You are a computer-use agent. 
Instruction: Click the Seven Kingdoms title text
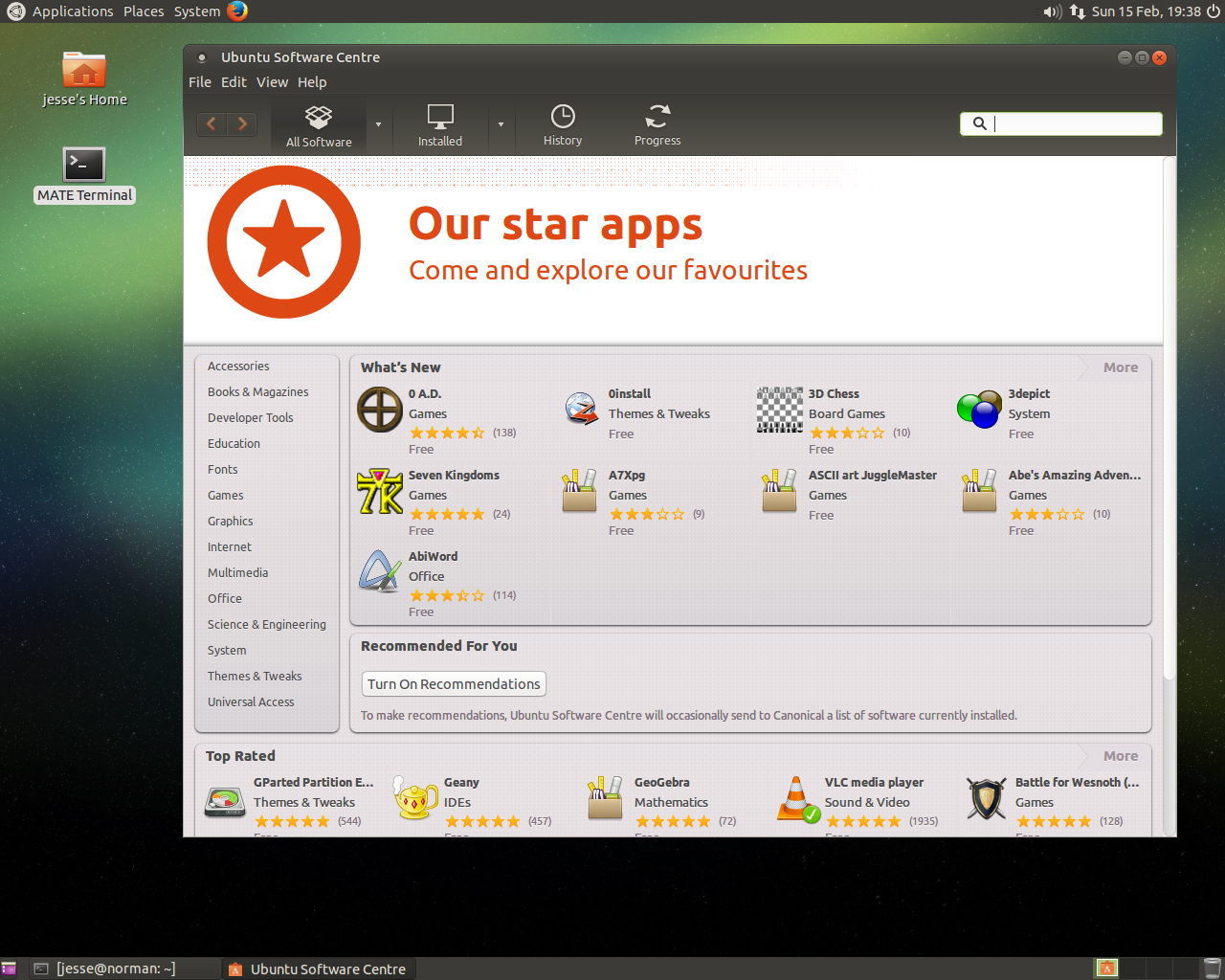[454, 476]
